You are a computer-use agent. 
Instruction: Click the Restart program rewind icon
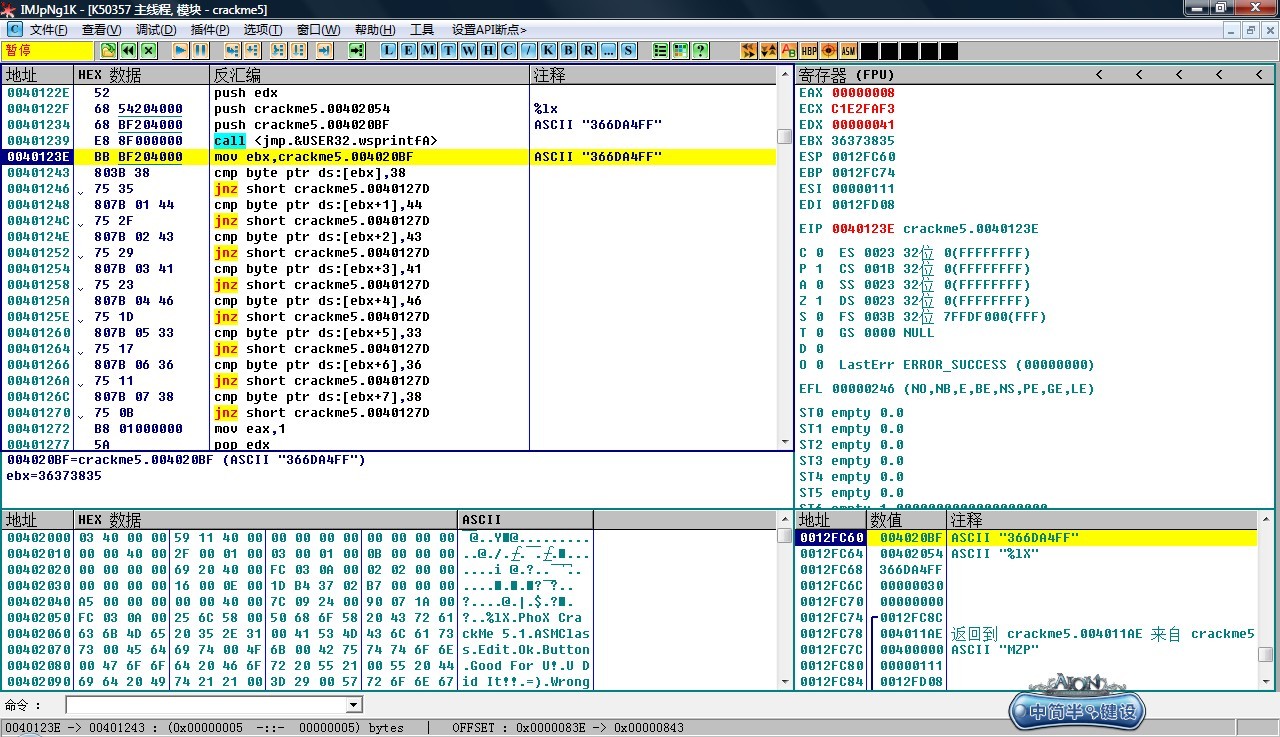pos(129,50)
